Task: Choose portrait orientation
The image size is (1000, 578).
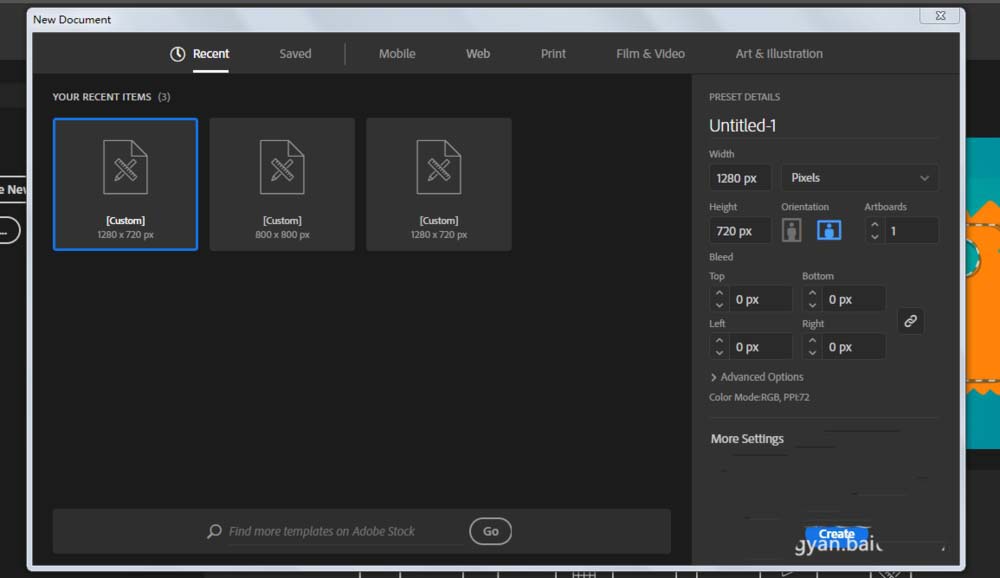Action: tap(791, 230)
